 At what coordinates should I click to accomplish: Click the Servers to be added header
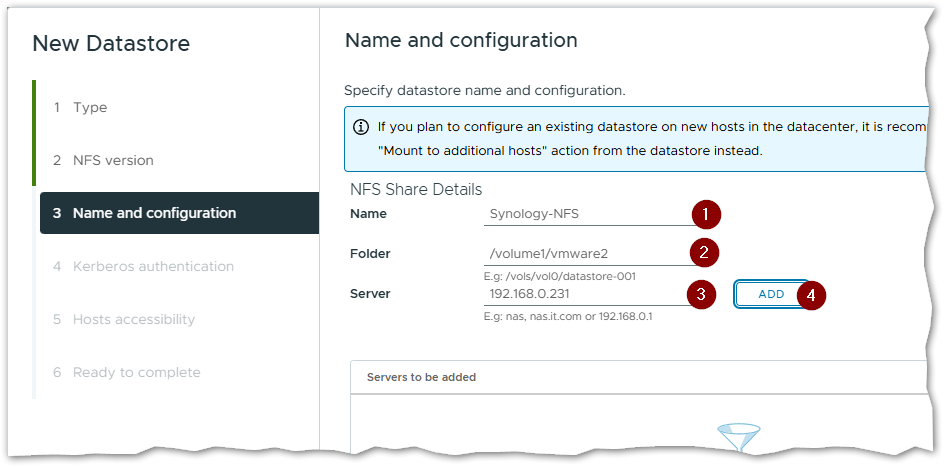click(421, 377)
